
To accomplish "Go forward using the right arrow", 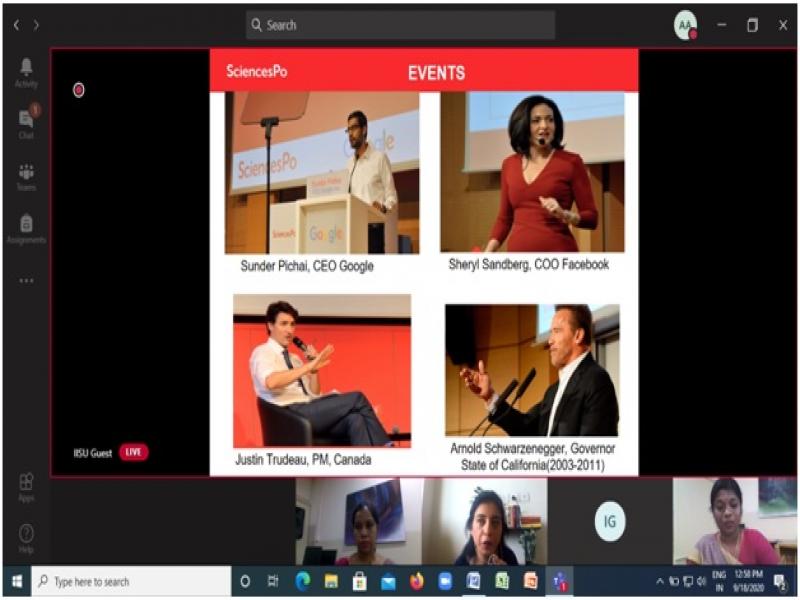I will coord(36,25).
